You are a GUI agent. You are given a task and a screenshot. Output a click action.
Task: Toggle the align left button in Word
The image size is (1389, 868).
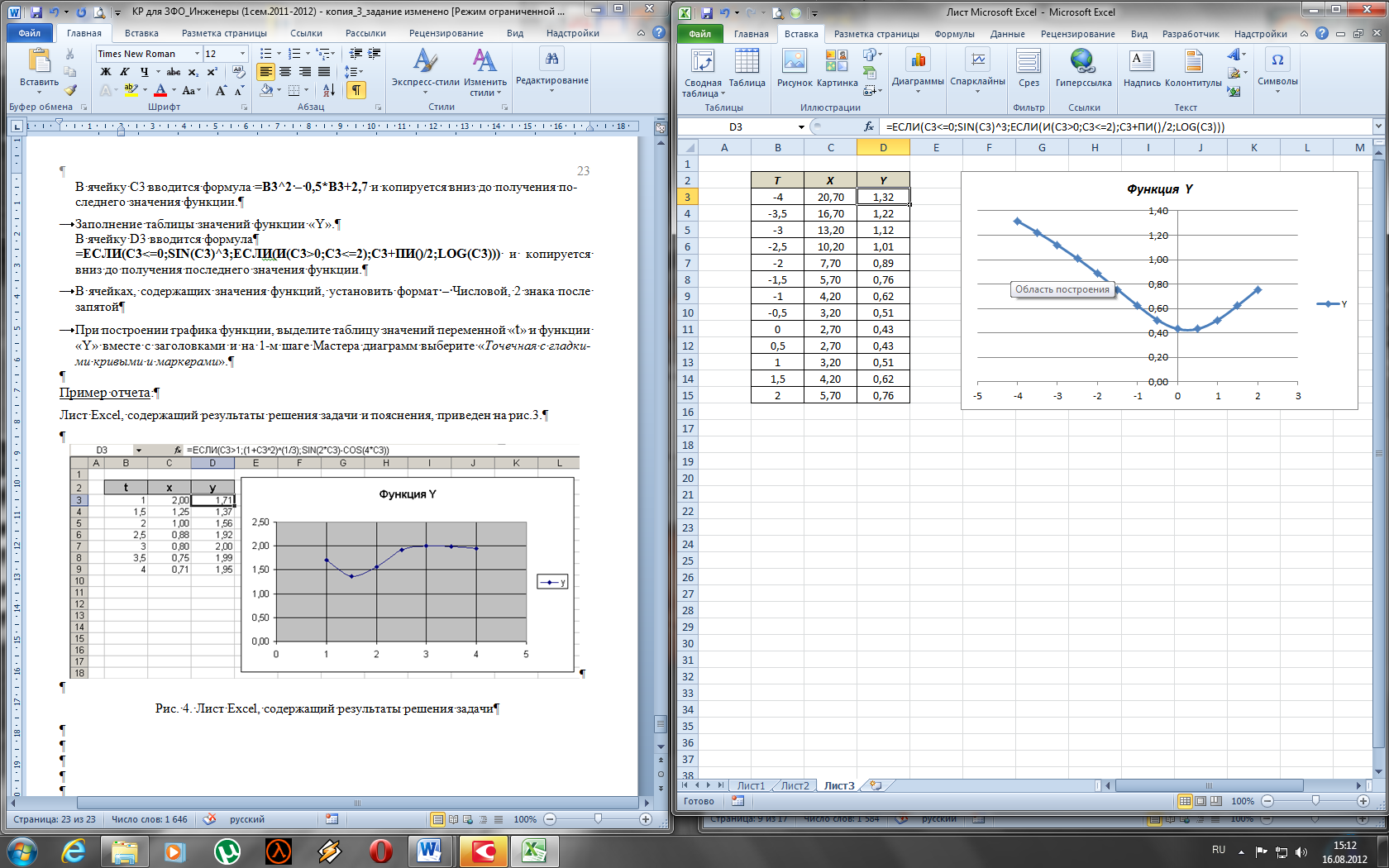[265, 72]
